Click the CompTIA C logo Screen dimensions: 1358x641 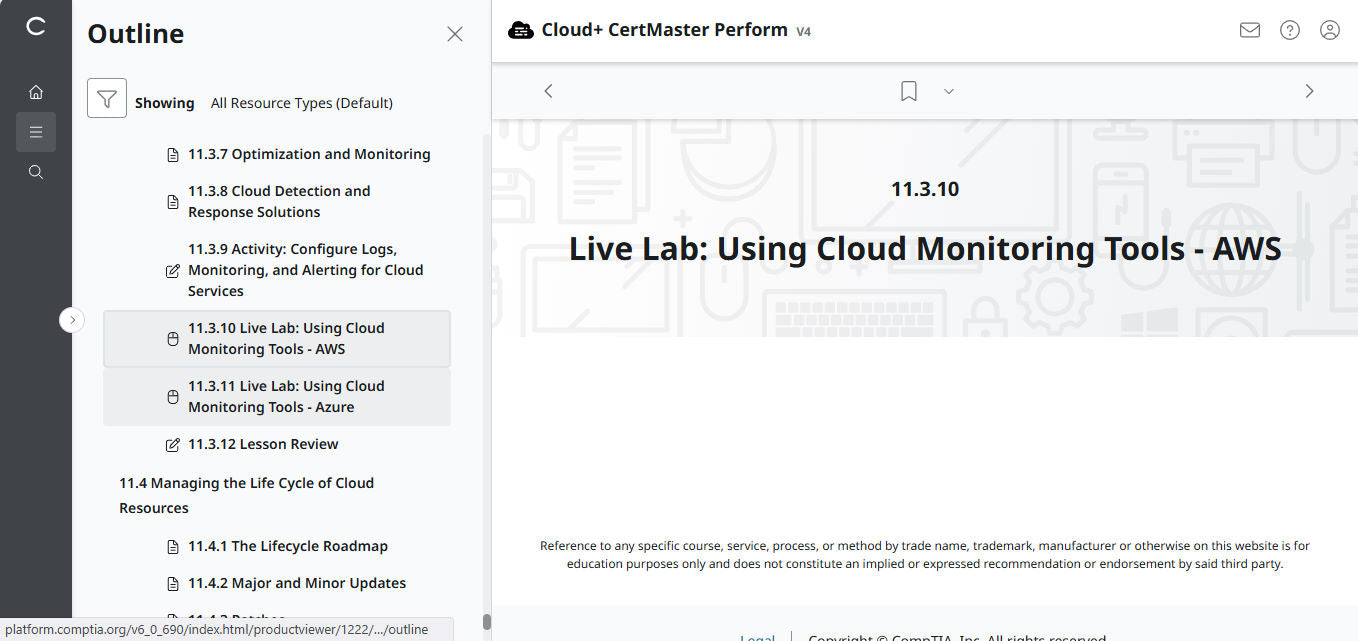36,28
